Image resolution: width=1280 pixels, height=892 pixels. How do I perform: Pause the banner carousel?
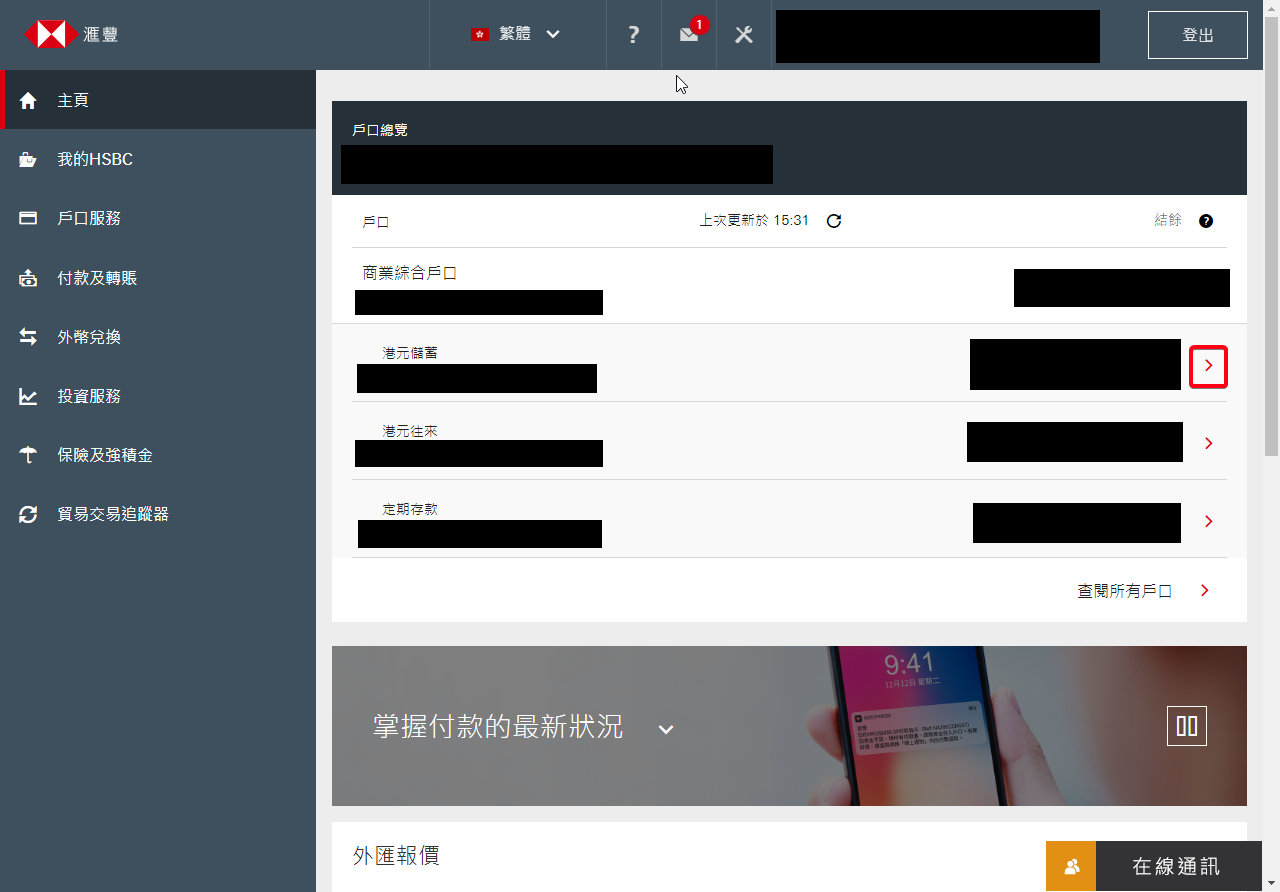1186,726
